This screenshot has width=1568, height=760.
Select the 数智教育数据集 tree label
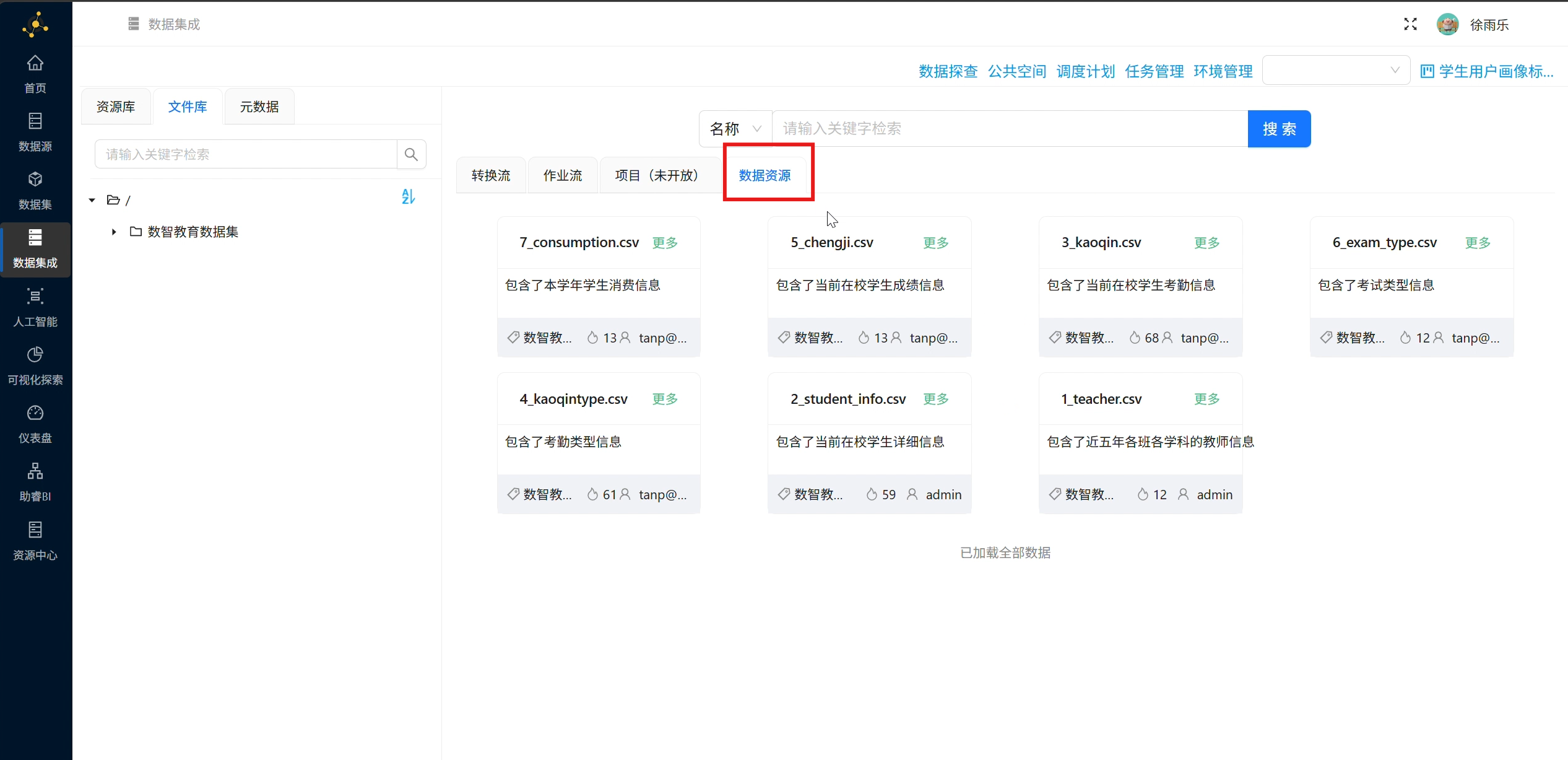pyautogui.click(x=193, y=232)
